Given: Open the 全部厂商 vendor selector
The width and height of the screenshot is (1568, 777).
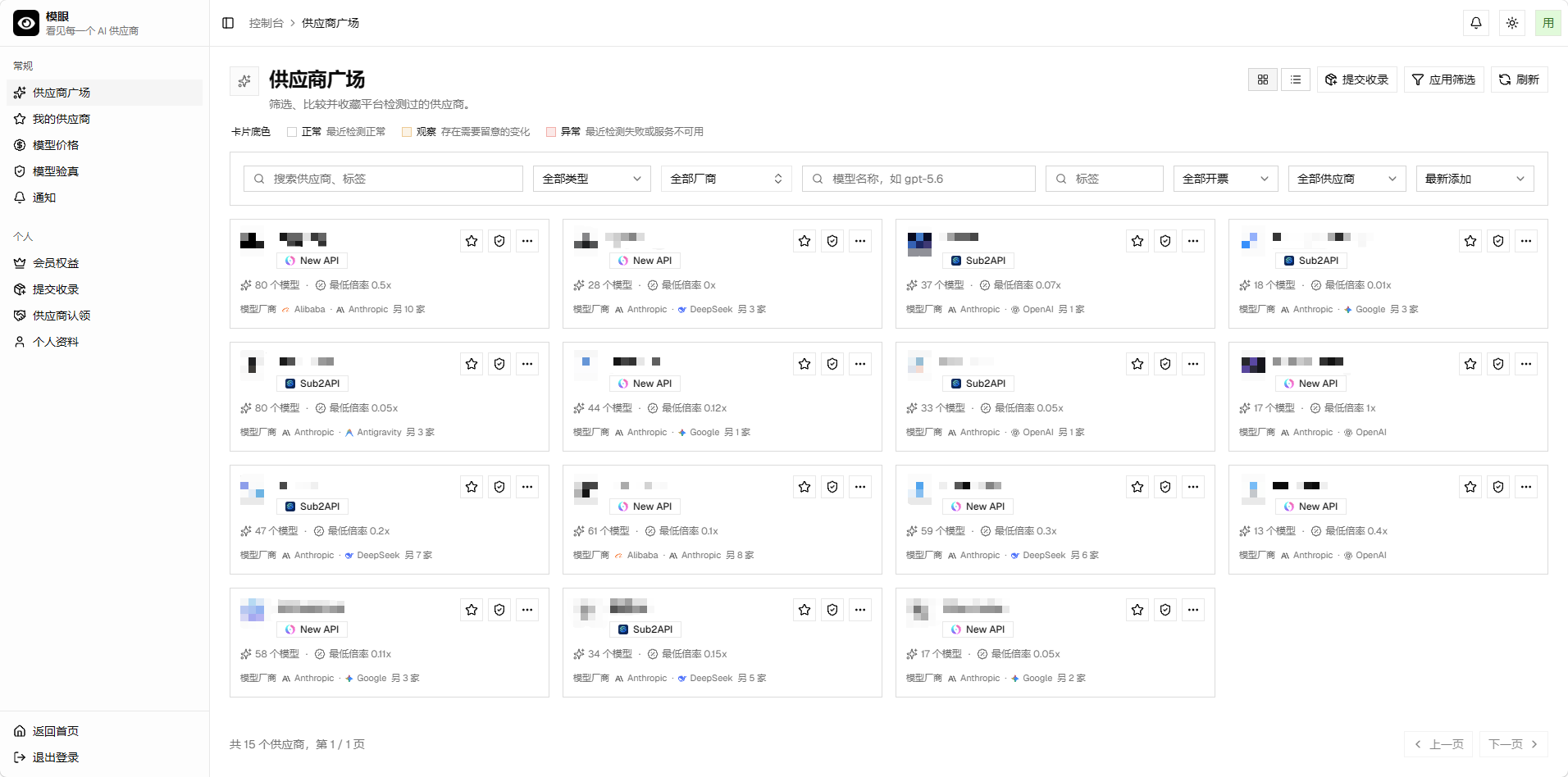Looking at the screenshot, I should pos(727,179).
